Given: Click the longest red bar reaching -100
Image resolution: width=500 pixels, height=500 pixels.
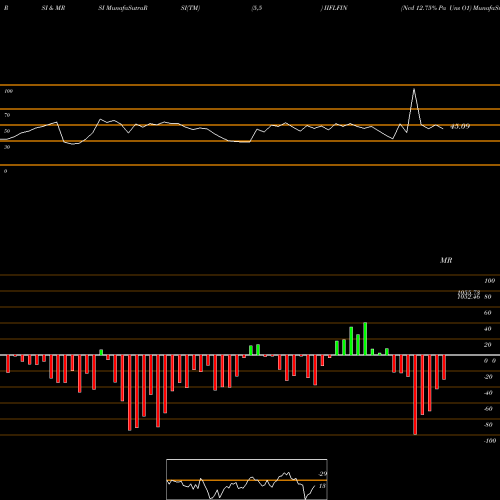Looking at the screenshot, I should click(x=415, y=395).
